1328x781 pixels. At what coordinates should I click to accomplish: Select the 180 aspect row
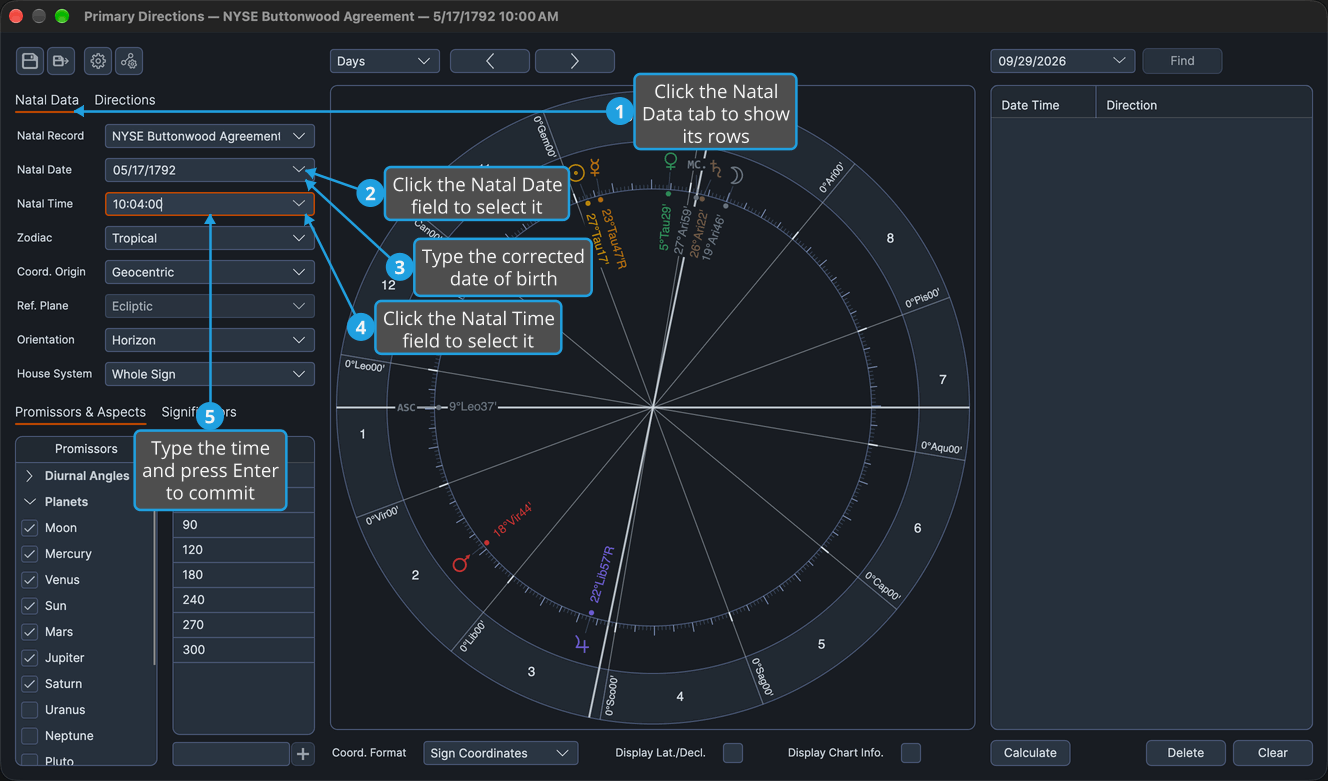[x=244, y=575]
